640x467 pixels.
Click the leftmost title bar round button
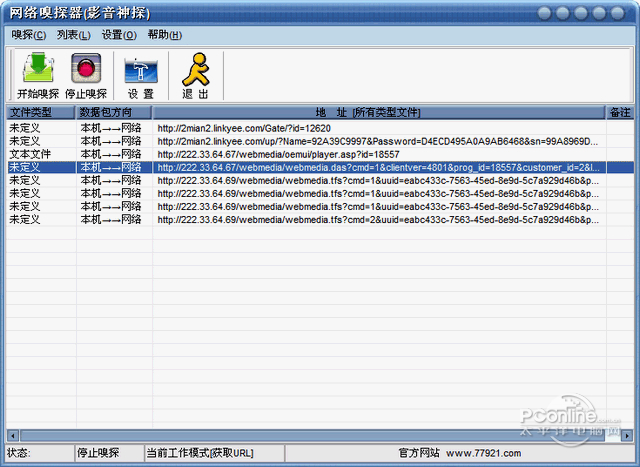[x=544, y=13]
